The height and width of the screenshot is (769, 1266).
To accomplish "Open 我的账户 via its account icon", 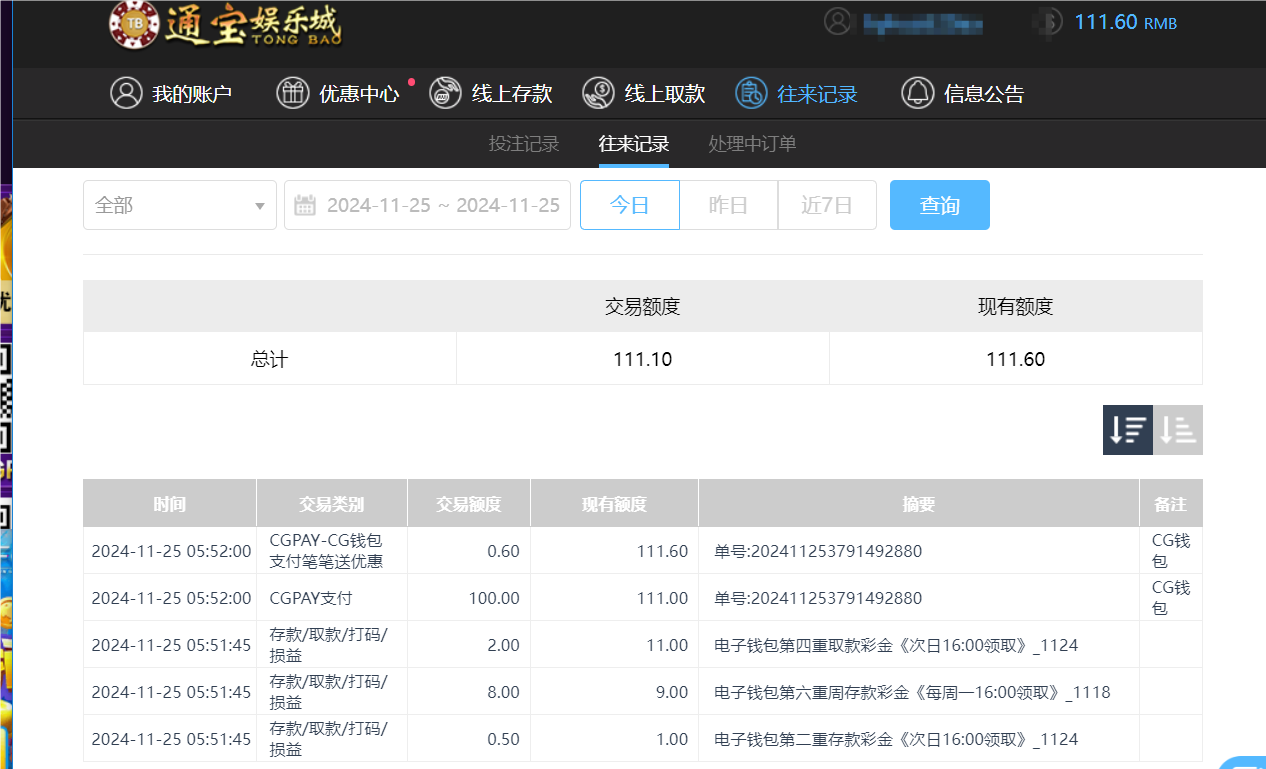I will [x=126, y=93].
